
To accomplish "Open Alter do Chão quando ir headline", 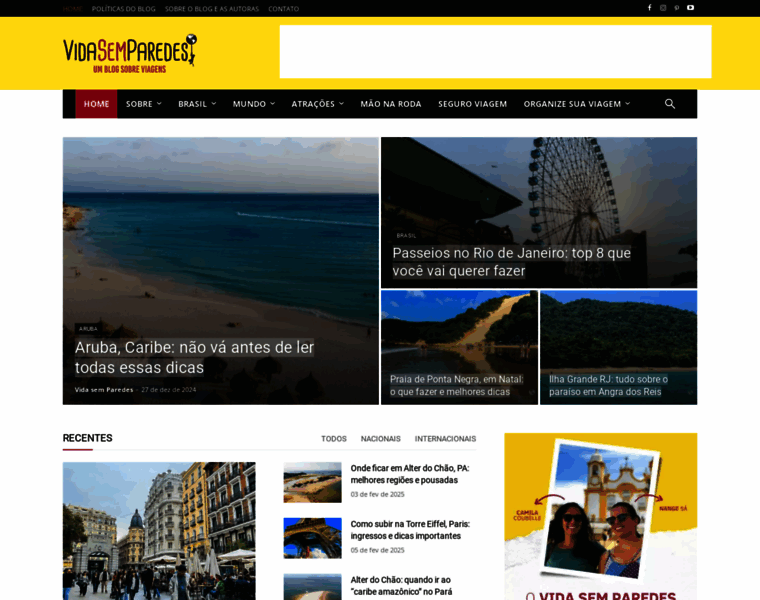I will coord(401,585).
